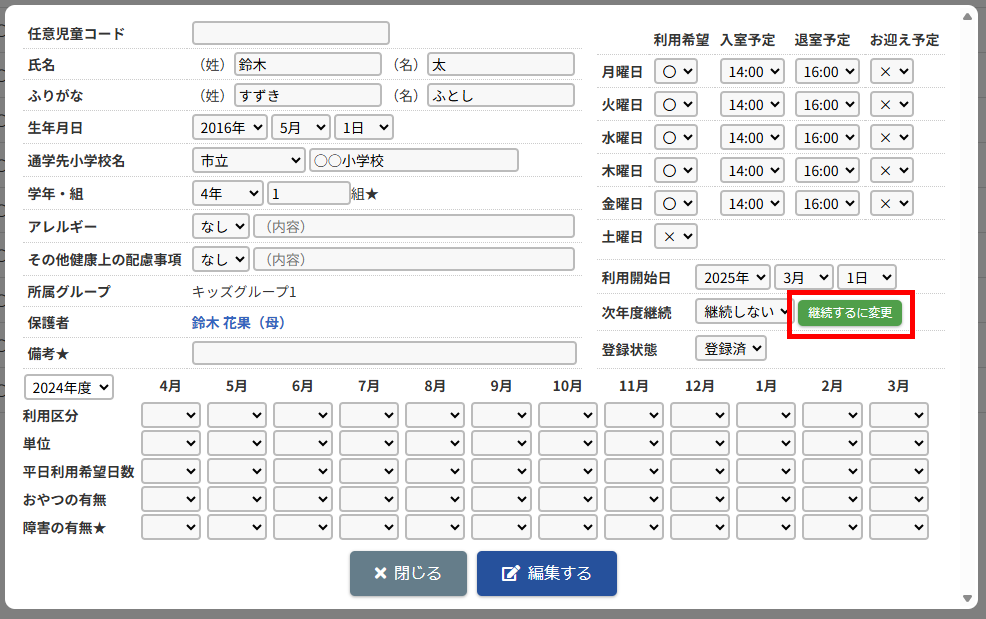Toggle Saturday 利用希望 × dropdown

coord(675,236)
